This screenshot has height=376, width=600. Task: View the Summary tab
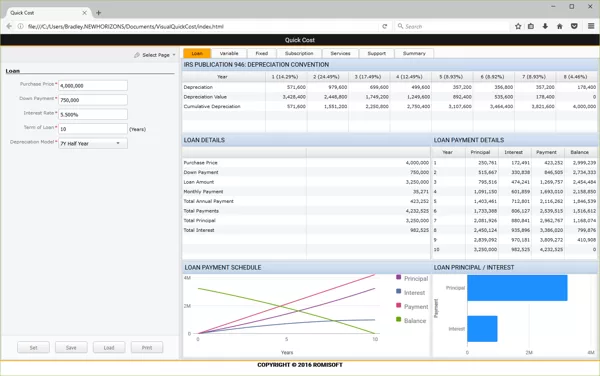(414, 54)
